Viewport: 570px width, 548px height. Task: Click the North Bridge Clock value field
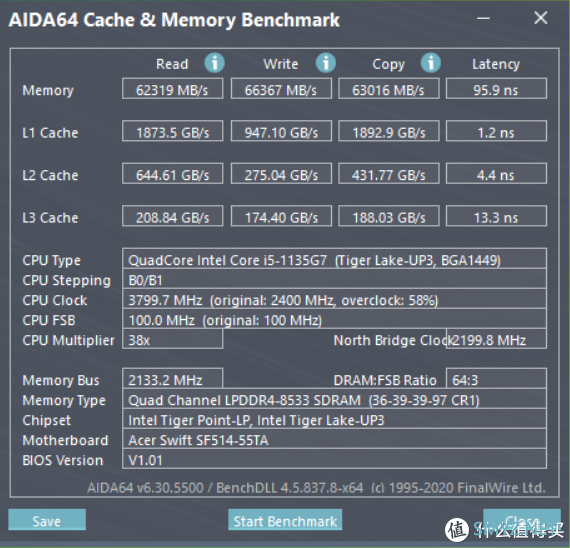click(496, 339)
